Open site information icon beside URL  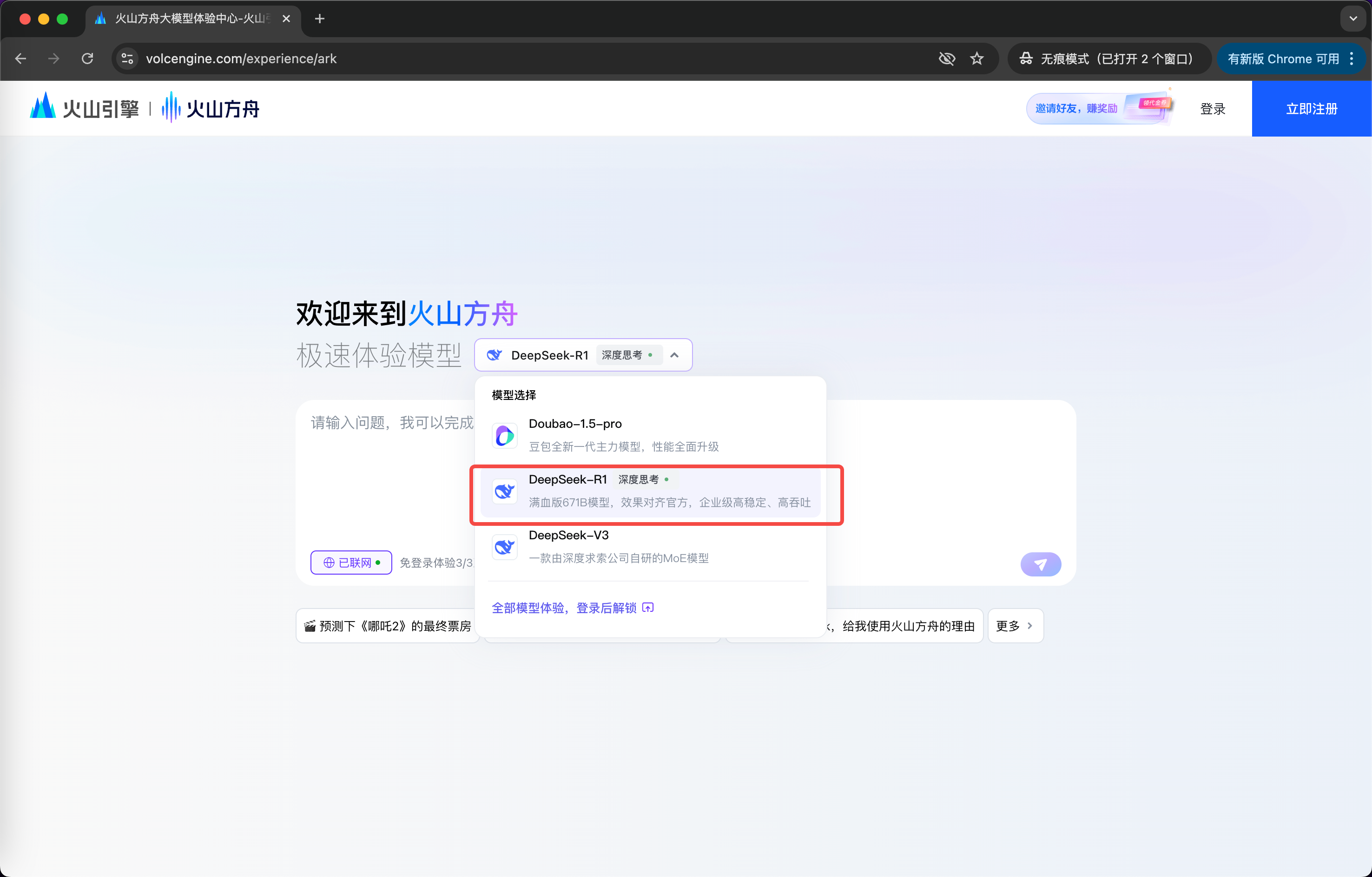[128, 59]
